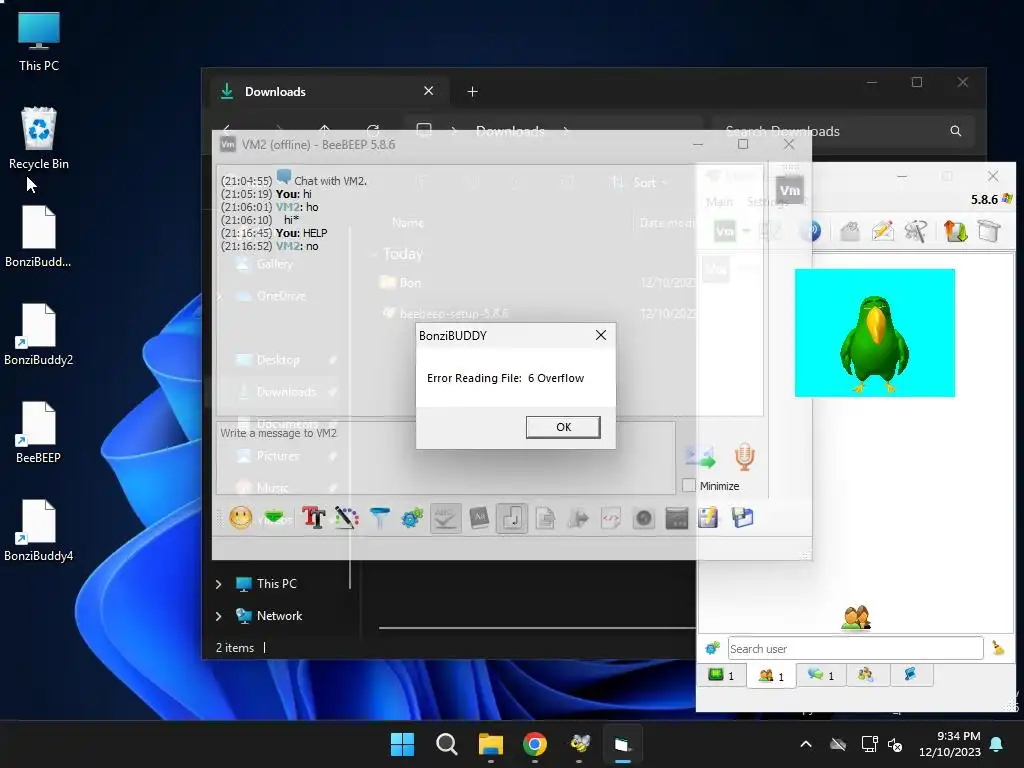This screenshot has height=768, width=1024.
Task: Select the users tab with two people icon
Action: point(771,675)
